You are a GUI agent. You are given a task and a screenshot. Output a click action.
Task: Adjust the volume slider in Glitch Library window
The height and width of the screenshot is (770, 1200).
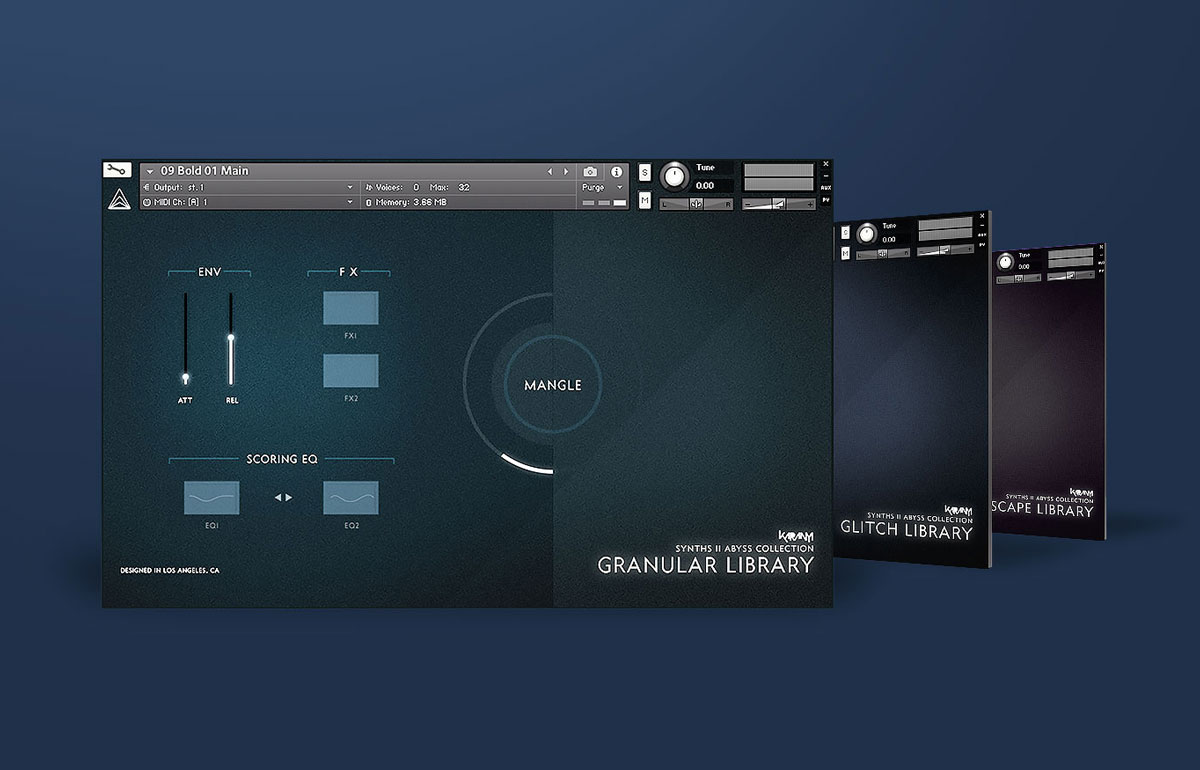(x=946, y=252)
